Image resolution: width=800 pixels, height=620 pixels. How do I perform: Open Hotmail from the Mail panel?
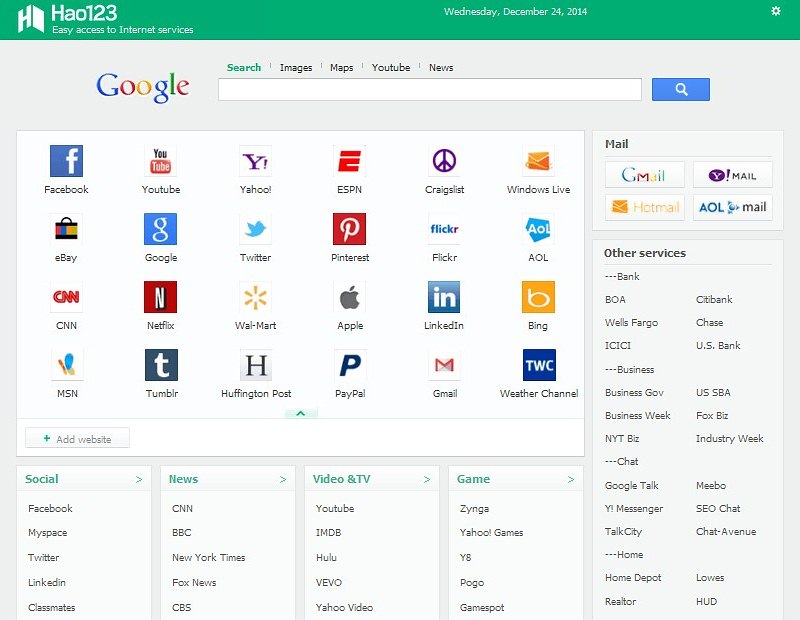(644, 207)
